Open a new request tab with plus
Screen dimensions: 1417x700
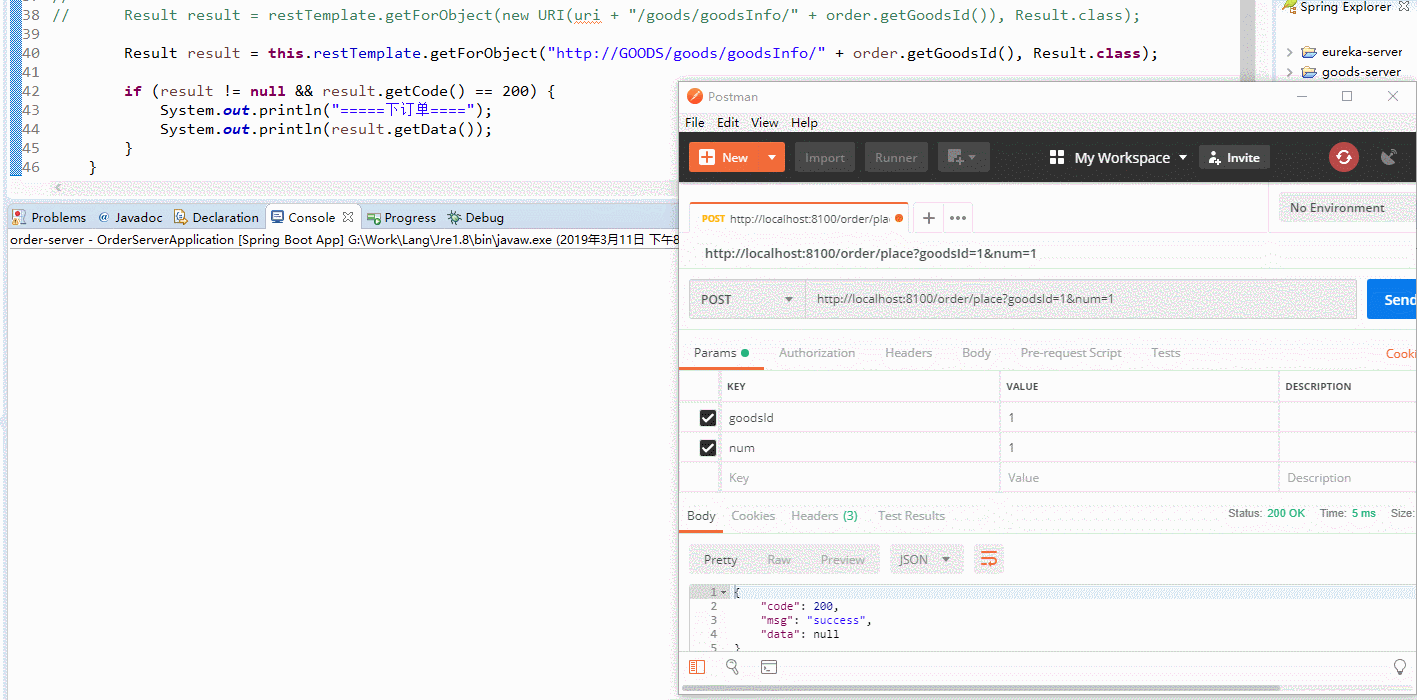tap(928, 218)
